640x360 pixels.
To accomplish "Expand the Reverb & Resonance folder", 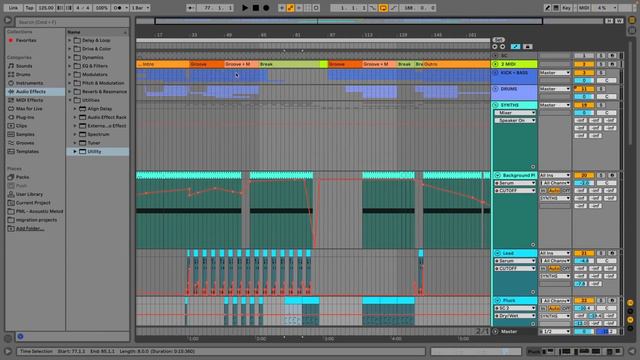I will (x=69, y=92).
